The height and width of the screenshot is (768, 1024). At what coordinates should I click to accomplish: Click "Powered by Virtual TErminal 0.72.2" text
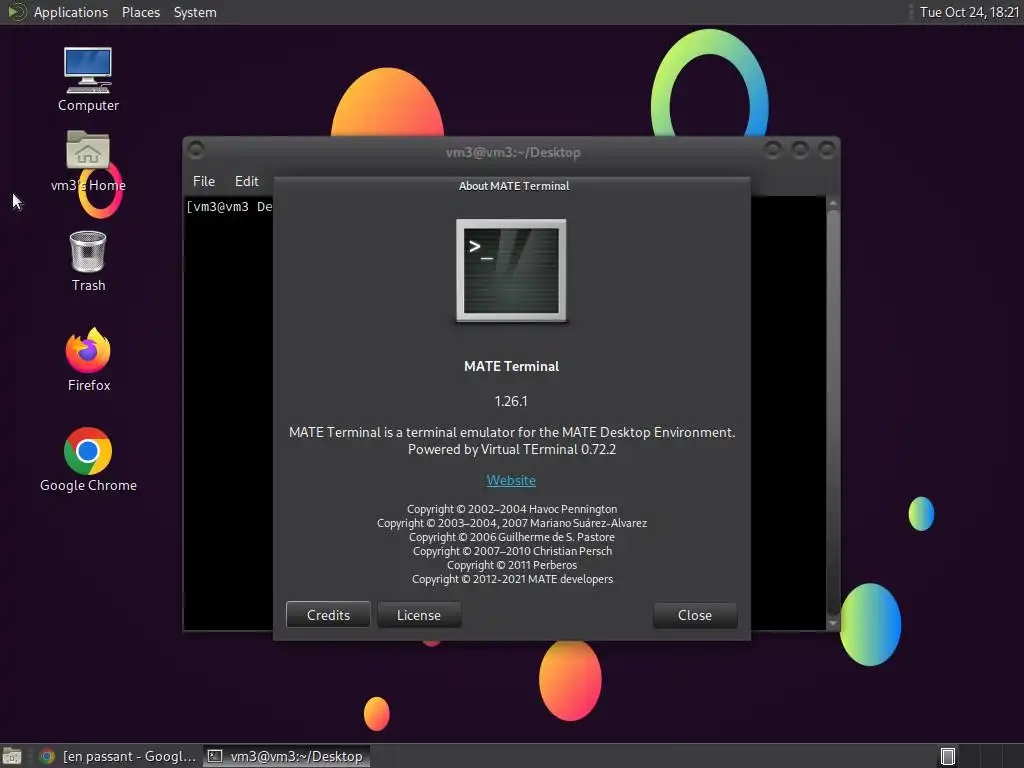pyautogui.click(x=512, y=449)
